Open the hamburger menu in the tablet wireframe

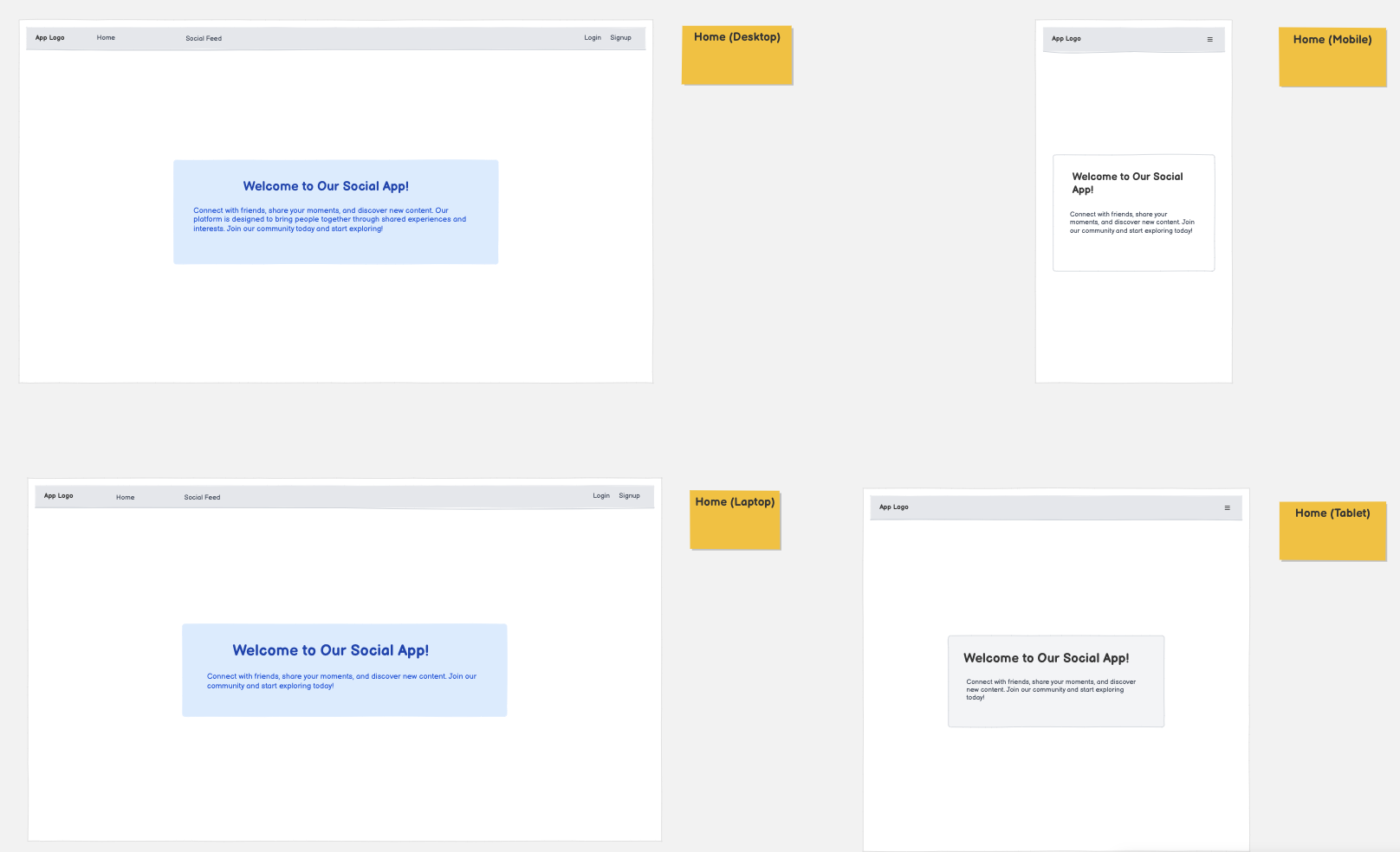[1227, 507]
